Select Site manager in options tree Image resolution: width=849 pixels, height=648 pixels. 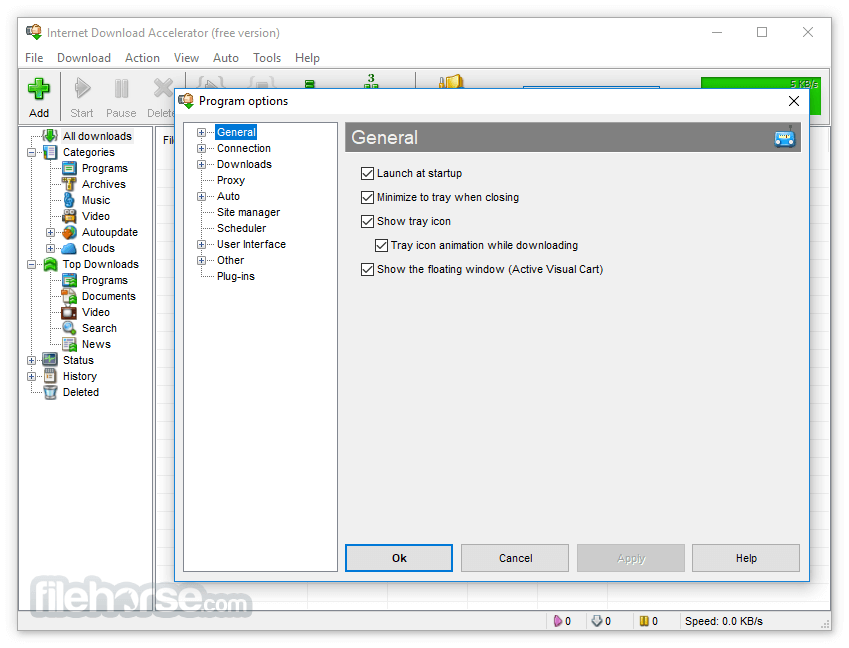tap(249, 212)
